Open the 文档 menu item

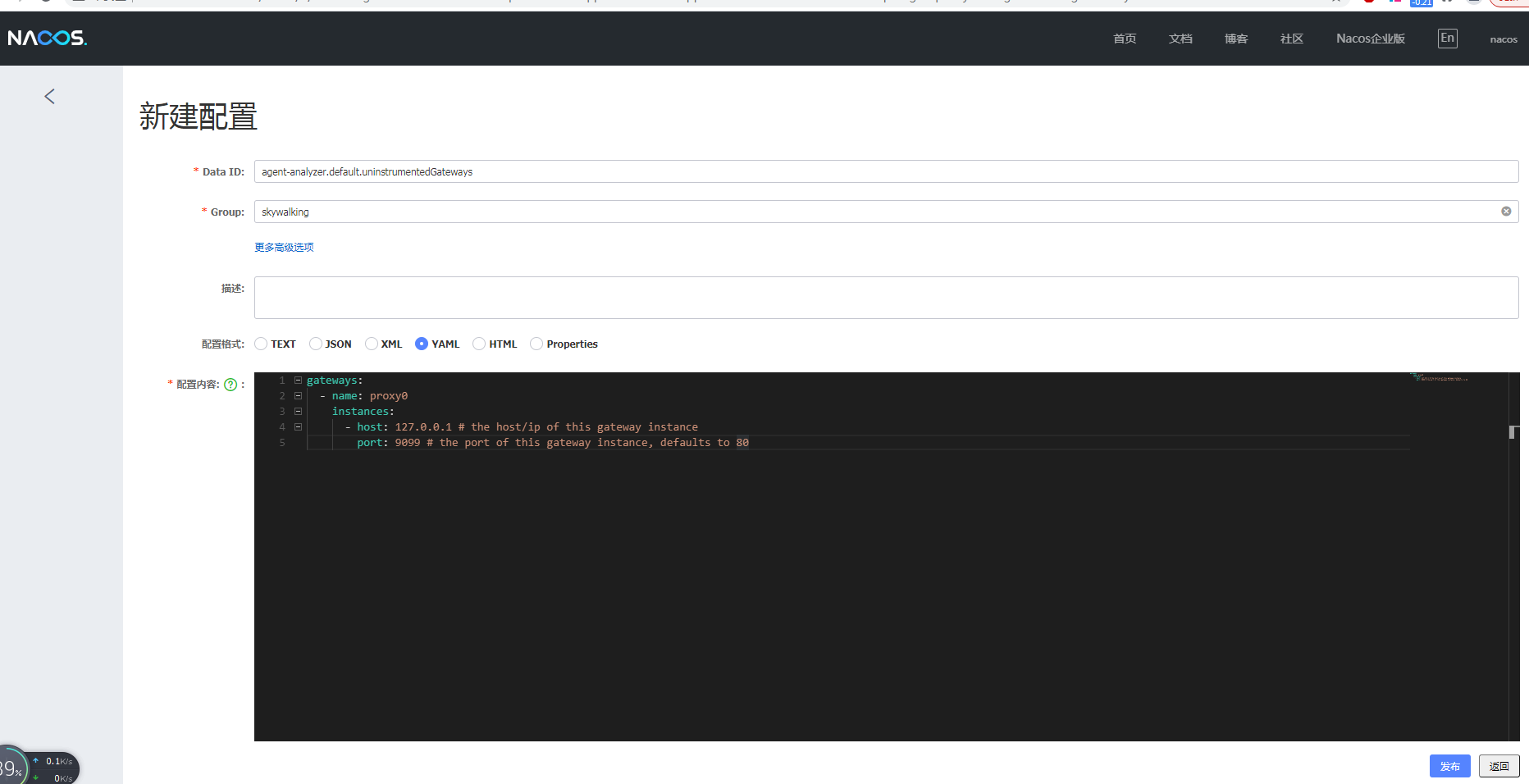point(1180,38)
